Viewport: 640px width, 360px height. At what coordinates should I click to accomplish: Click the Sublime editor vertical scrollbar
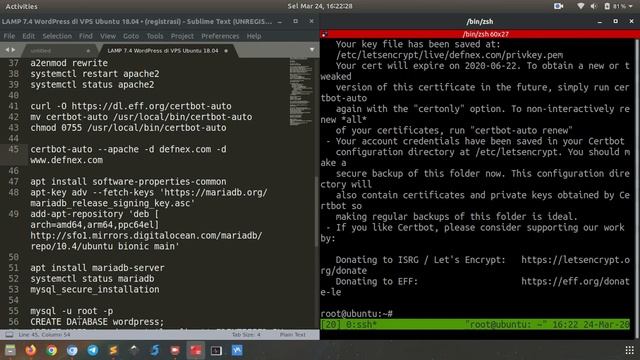[x=317, y=211]
